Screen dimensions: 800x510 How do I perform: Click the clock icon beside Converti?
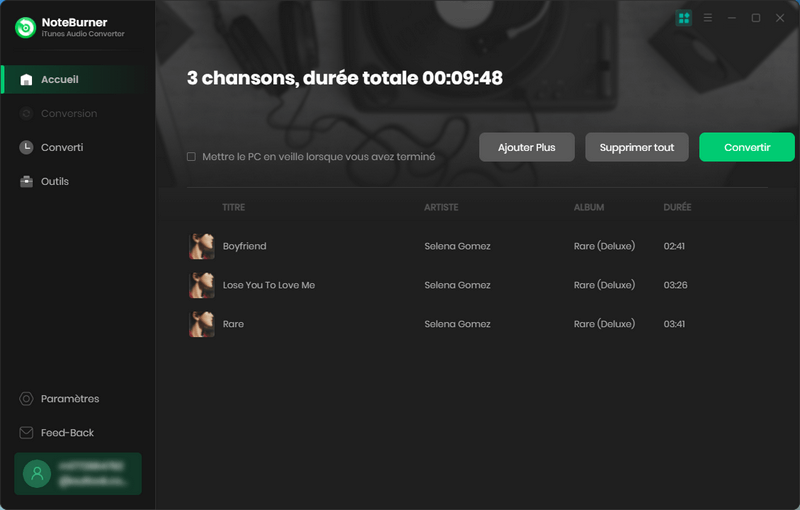tap(26, 147)
